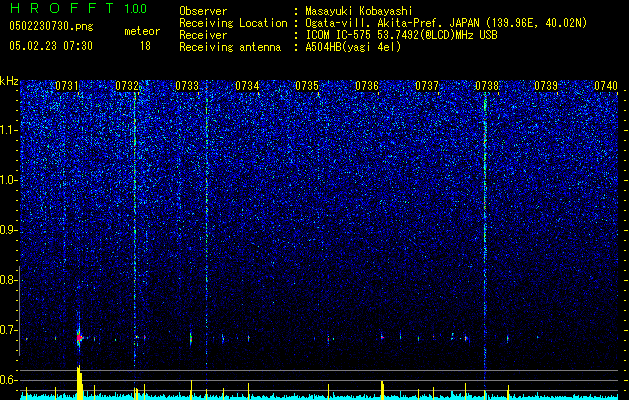Click the 0738 time marker
Viewport: 629px width, 400px height.
click(487, 86)
